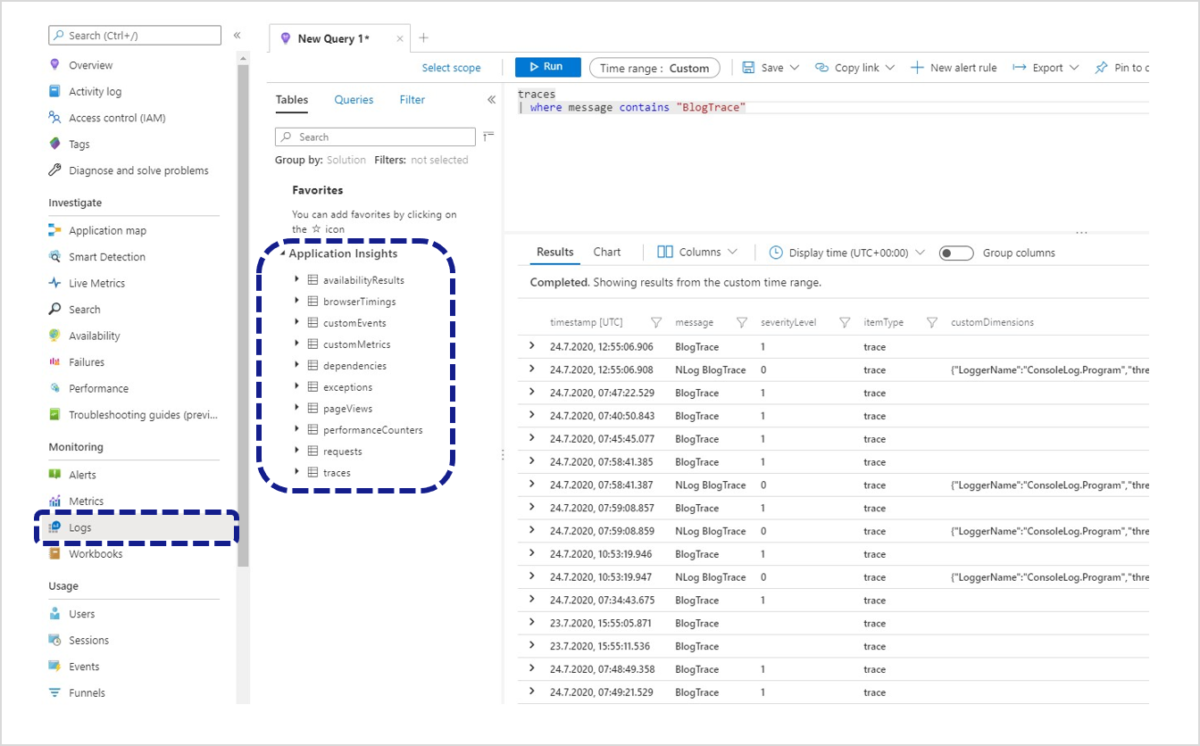Click the Copy link icon
This screenshot has width=1200, height=746.
822,68
